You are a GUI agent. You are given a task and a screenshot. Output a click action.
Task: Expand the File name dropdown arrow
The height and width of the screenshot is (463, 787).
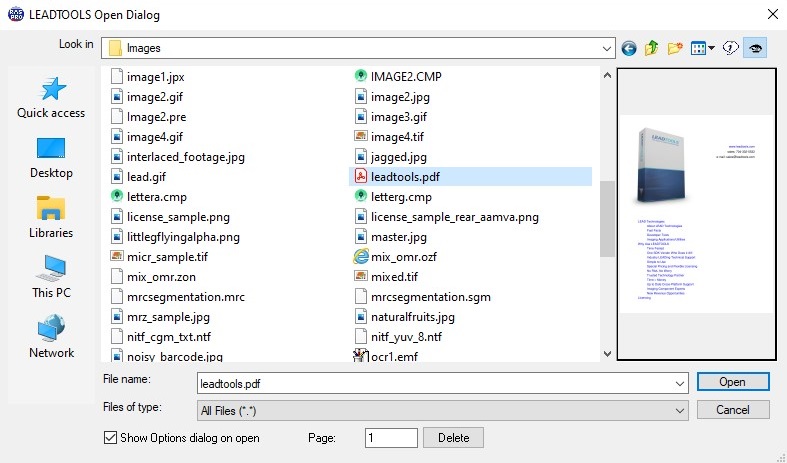(x=680, y=384)
